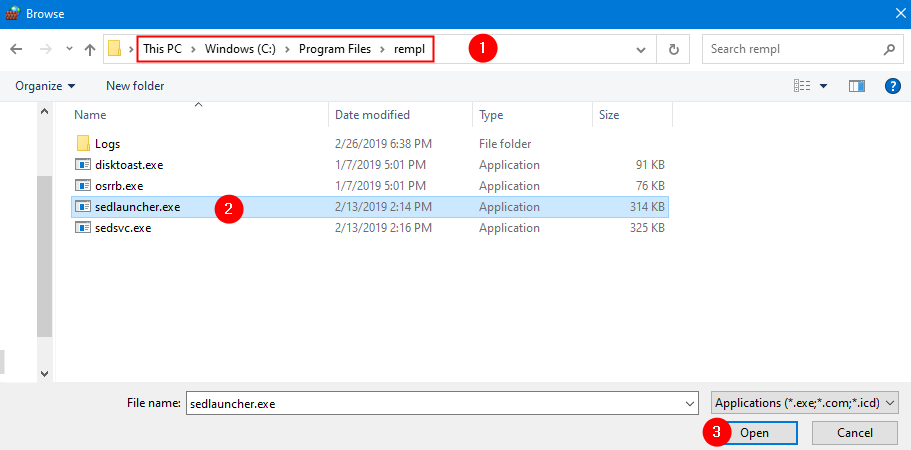This screenshot has width=911, height=450.
Task: Click the change view layout icon
Action: (802, 86)
